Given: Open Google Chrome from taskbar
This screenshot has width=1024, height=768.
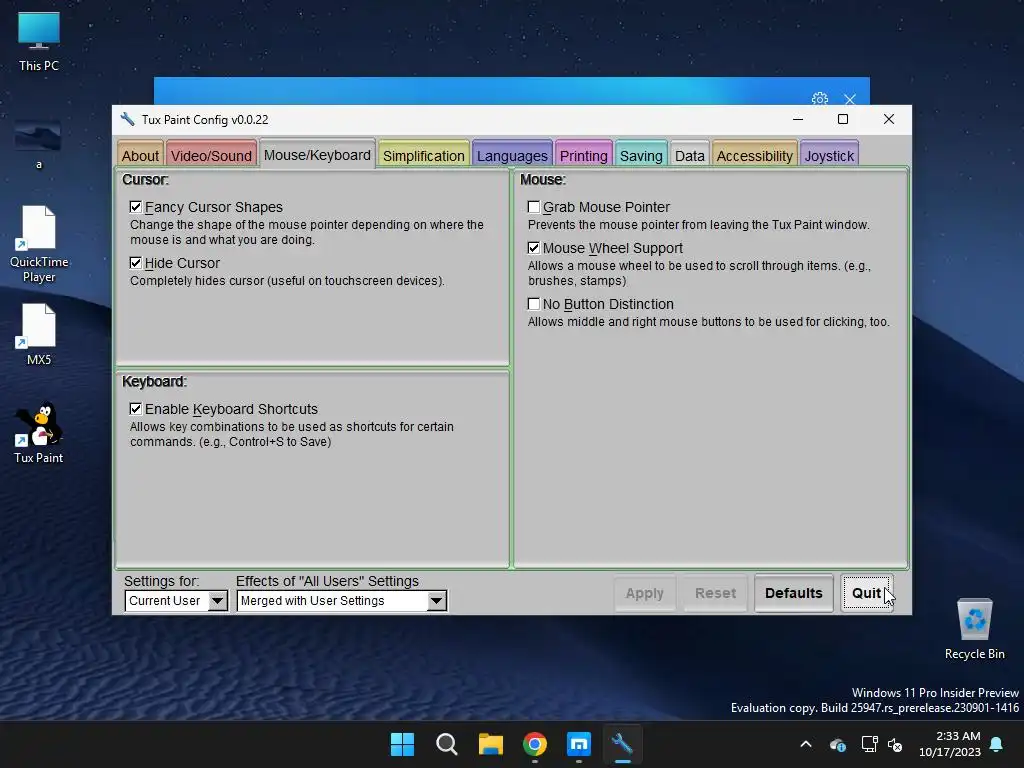Looking at the screenshot, I should [x=535, y=744].
